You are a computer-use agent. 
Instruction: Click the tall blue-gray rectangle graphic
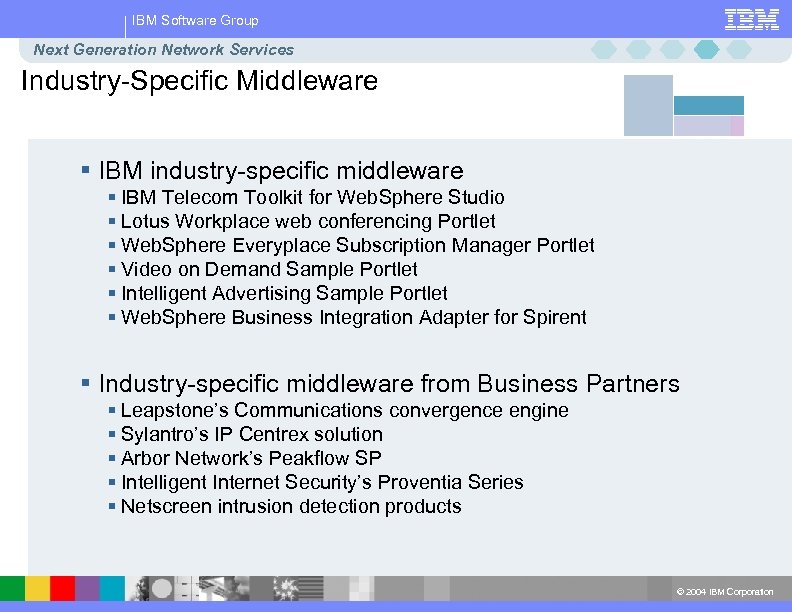coord(648,106)
